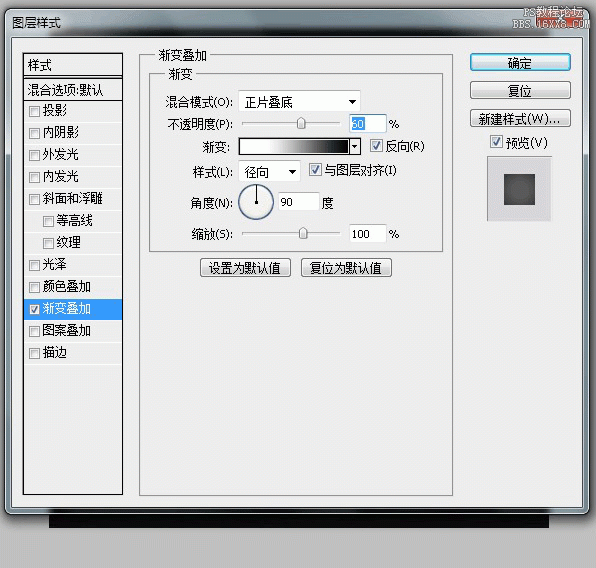Image resolution: width=596 pixels, height=568 pixels.
Task: Select 样式 header in left list
Action: [x=73, y=65]
